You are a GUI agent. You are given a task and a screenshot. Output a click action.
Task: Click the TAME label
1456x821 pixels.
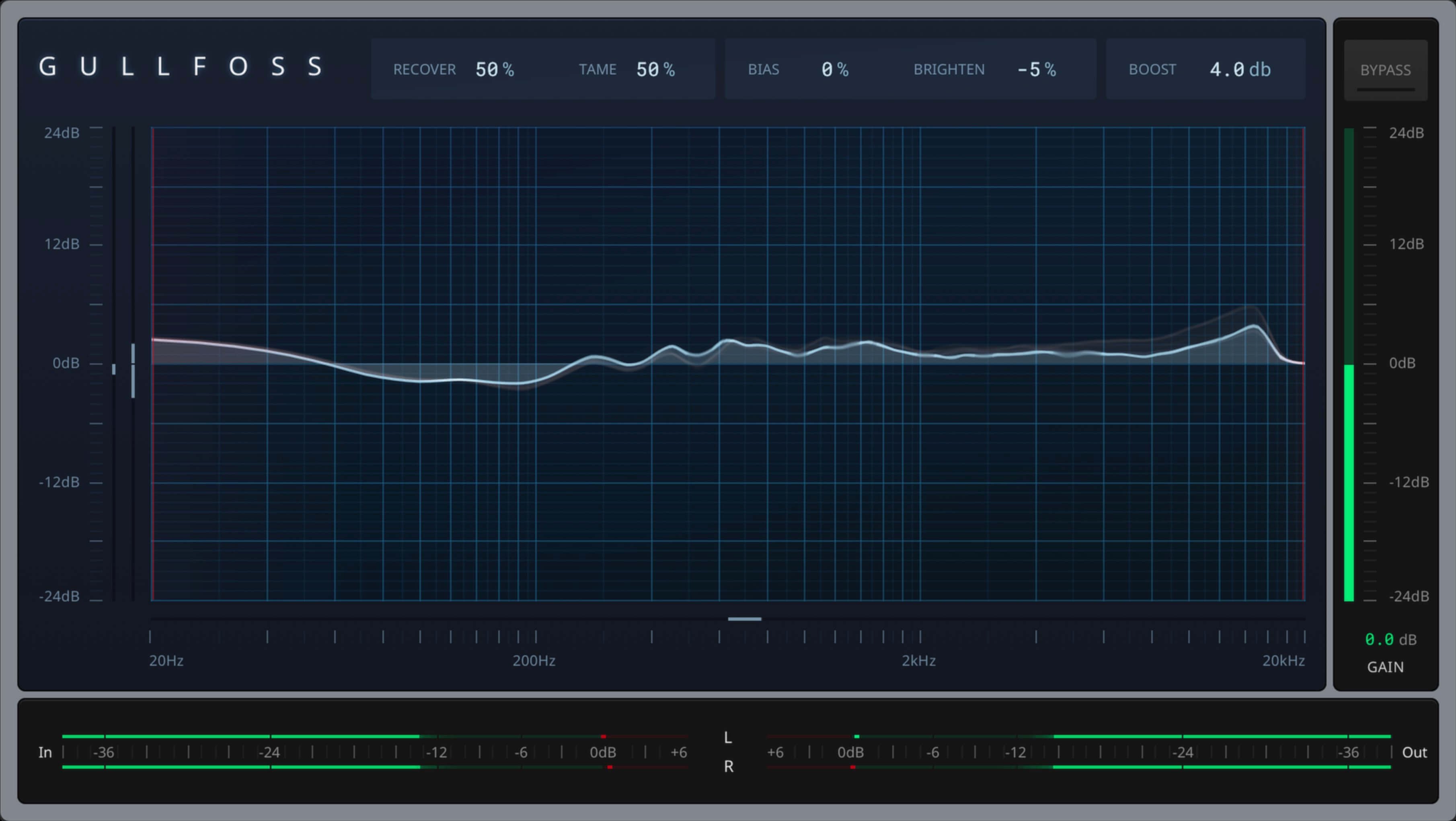pos(598,70)
